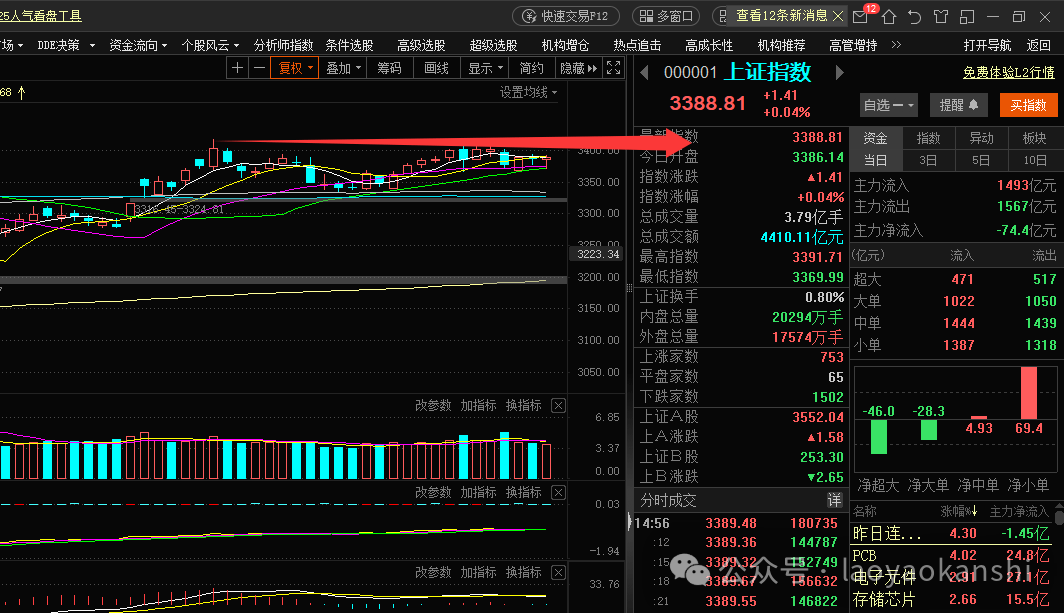The width and height of the screenshot is (1064, 613).
Task: Open the skin theme shirt icon
Action: tap(940, 16)
